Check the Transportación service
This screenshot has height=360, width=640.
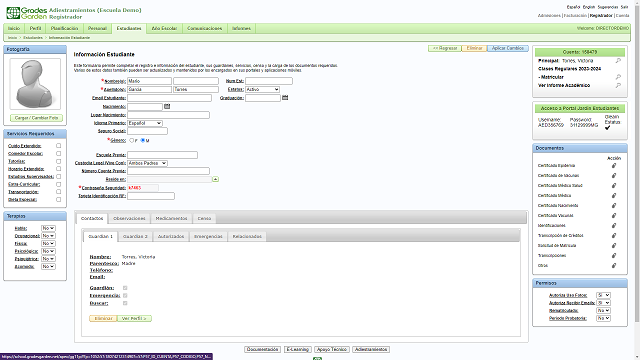coord(58,192)
